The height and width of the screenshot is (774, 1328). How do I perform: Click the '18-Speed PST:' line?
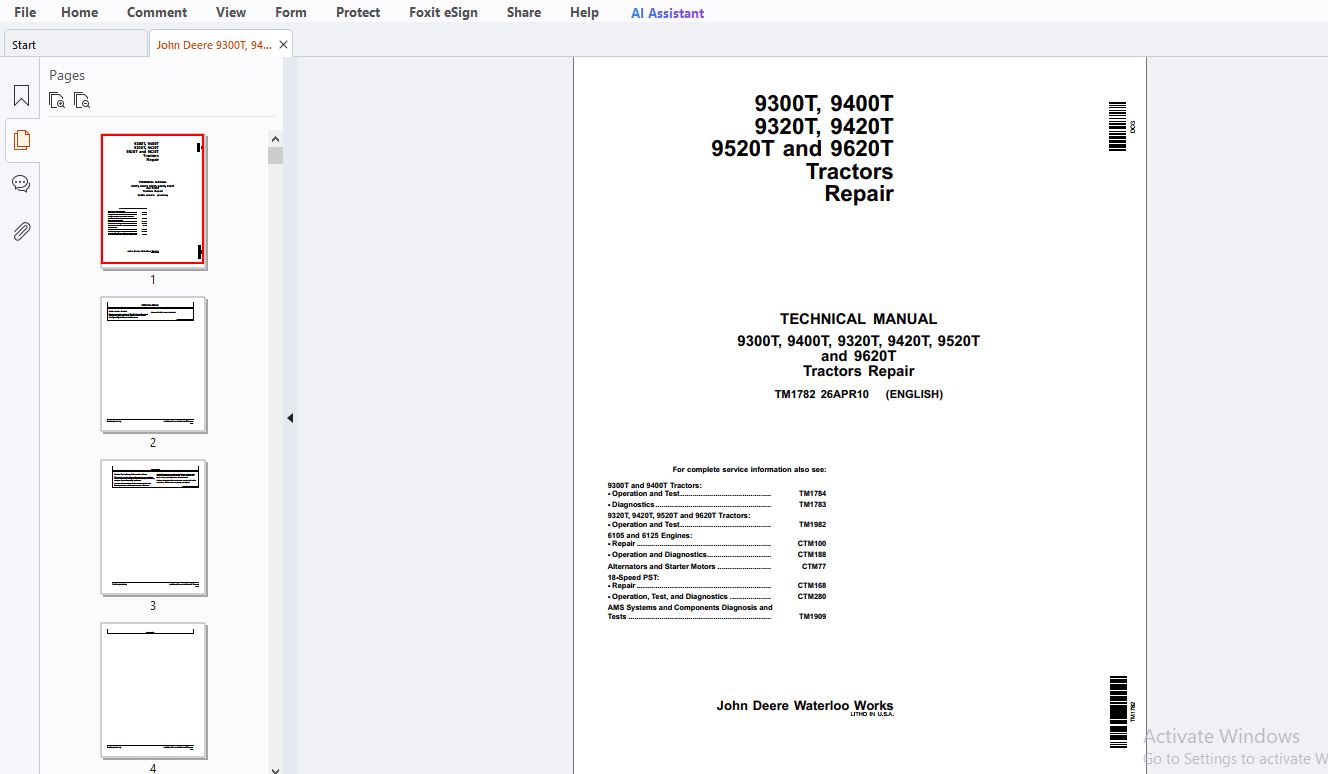pyautogui.click(x=632, y=578)
